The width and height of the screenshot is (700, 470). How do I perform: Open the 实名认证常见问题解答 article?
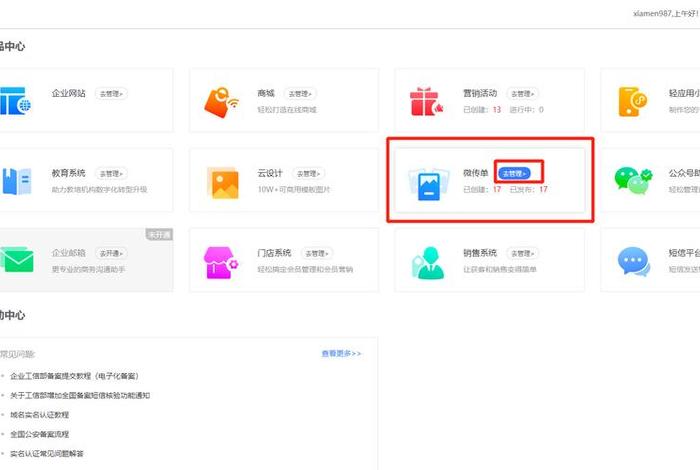click(x=47, y=453)
